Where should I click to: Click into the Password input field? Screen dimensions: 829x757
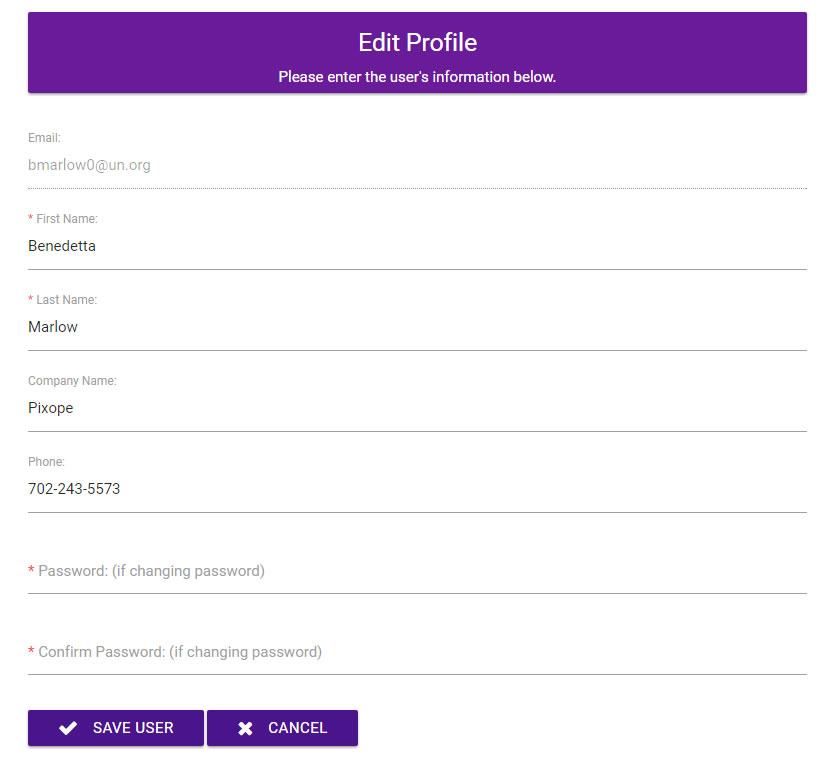tap(417, 571)
